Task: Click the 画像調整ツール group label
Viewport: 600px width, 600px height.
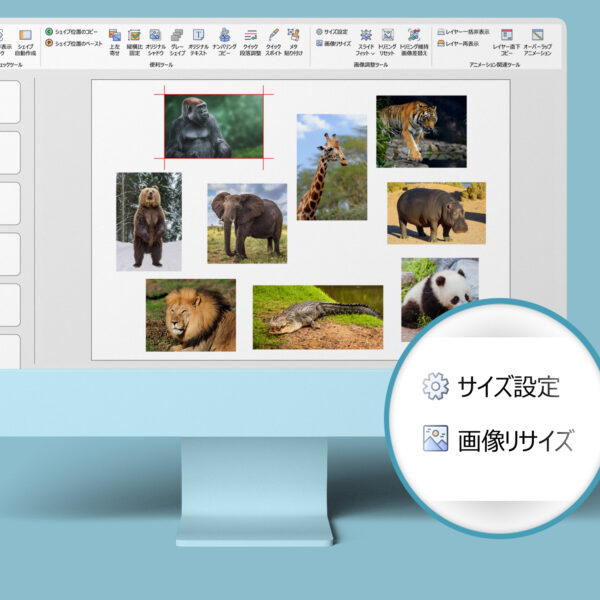Action: 371,65
